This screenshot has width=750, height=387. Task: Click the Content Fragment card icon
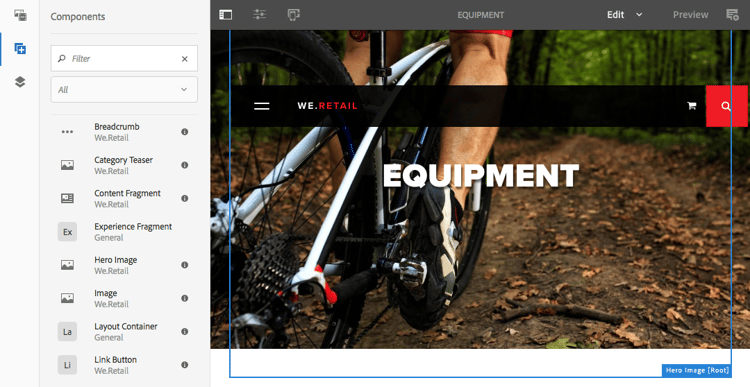tap(67, 198)
